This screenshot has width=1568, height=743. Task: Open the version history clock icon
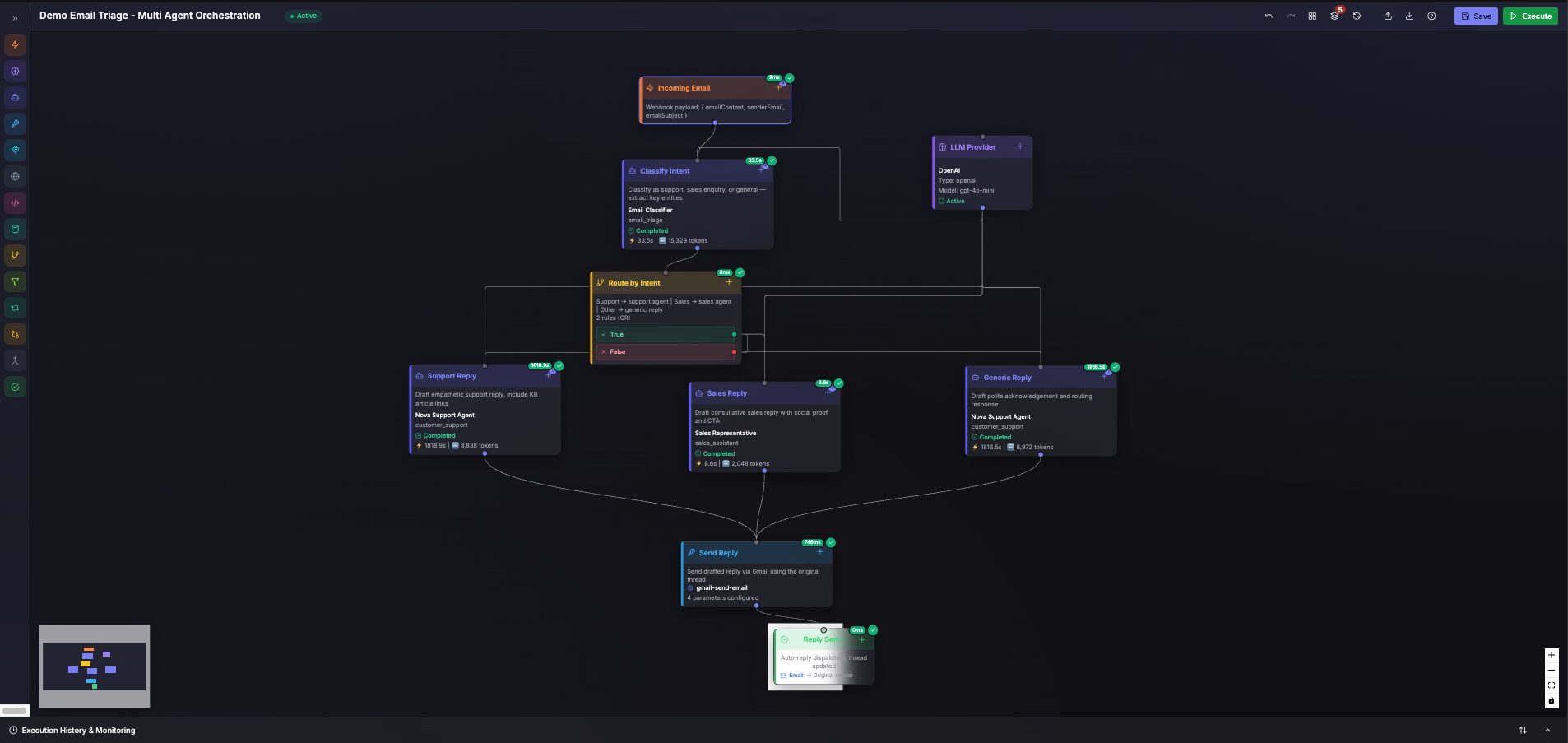click(x=1357, y=16)
